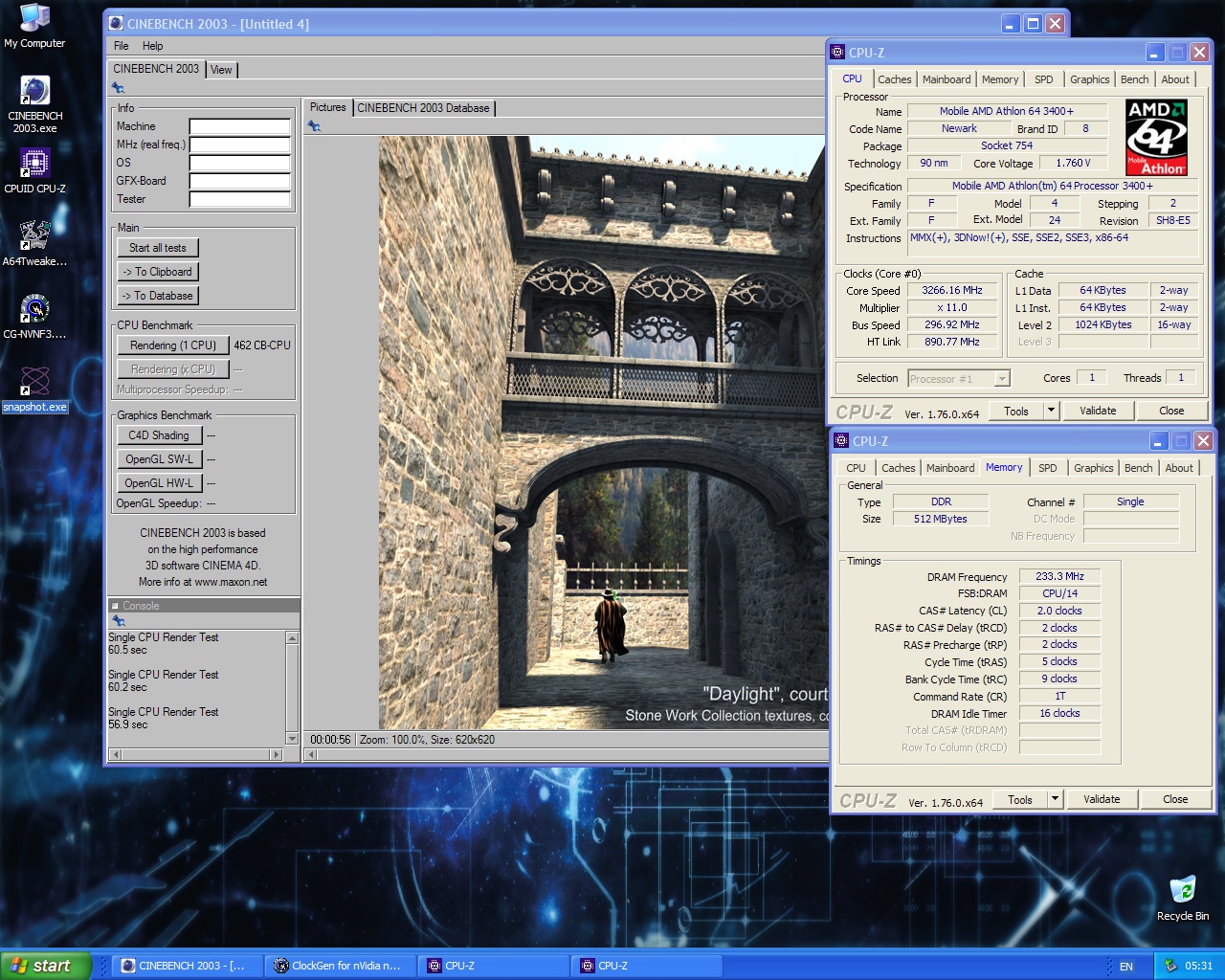Click the Tester input field

(x=239, y=199)
